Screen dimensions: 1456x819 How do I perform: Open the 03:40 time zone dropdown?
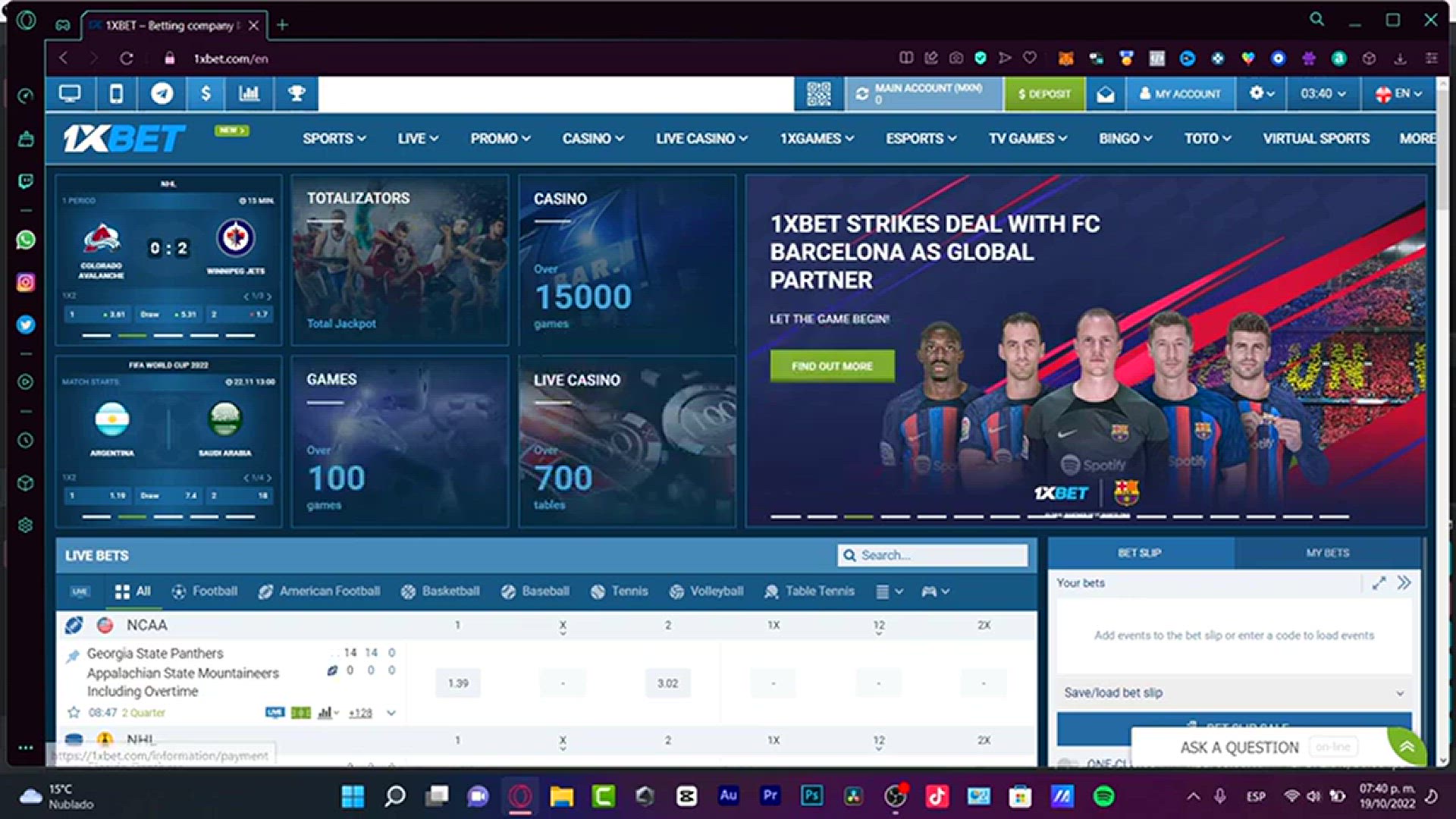(x=1323, y=93)
